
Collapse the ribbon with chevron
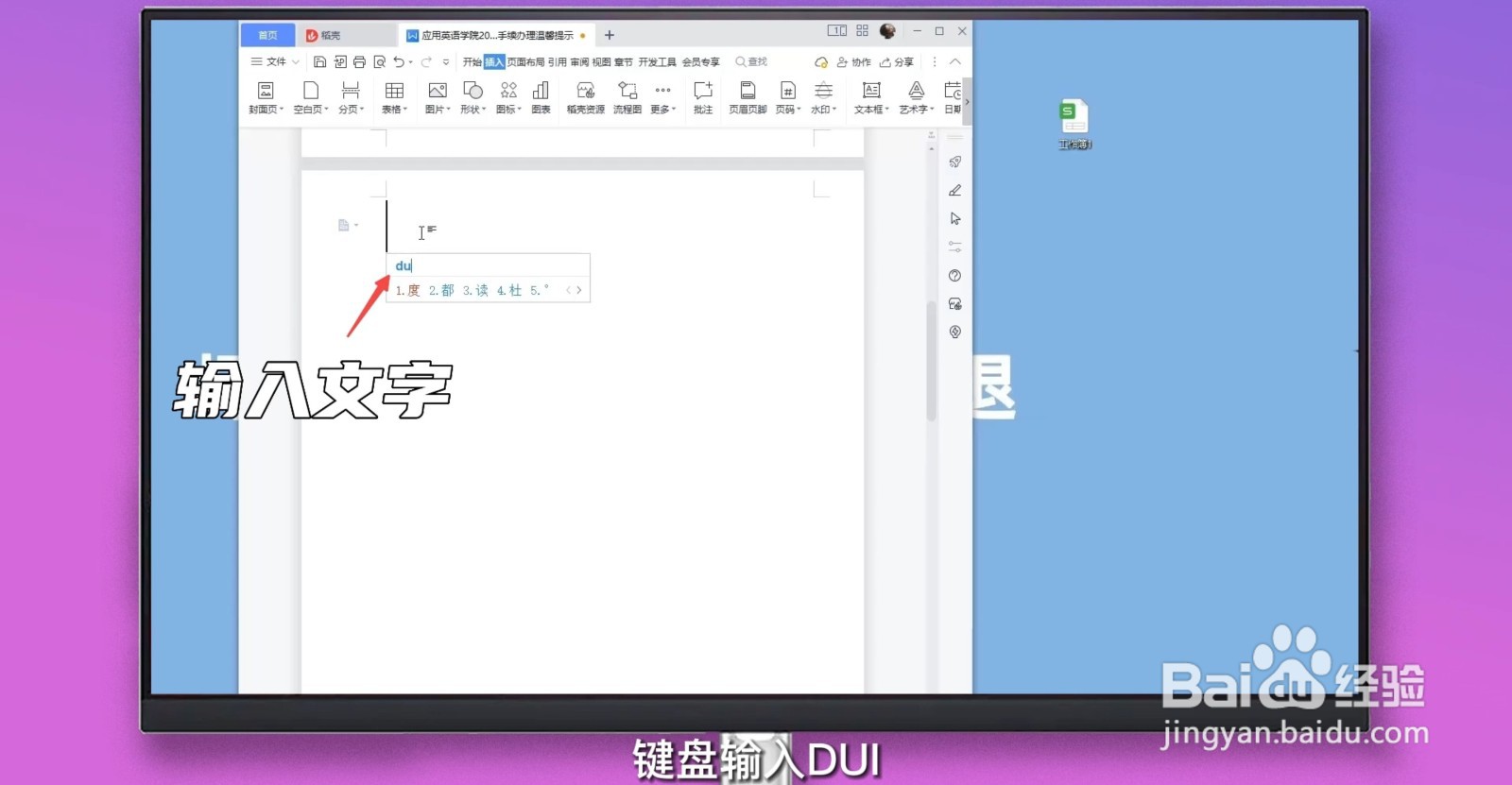pos(955,61)
